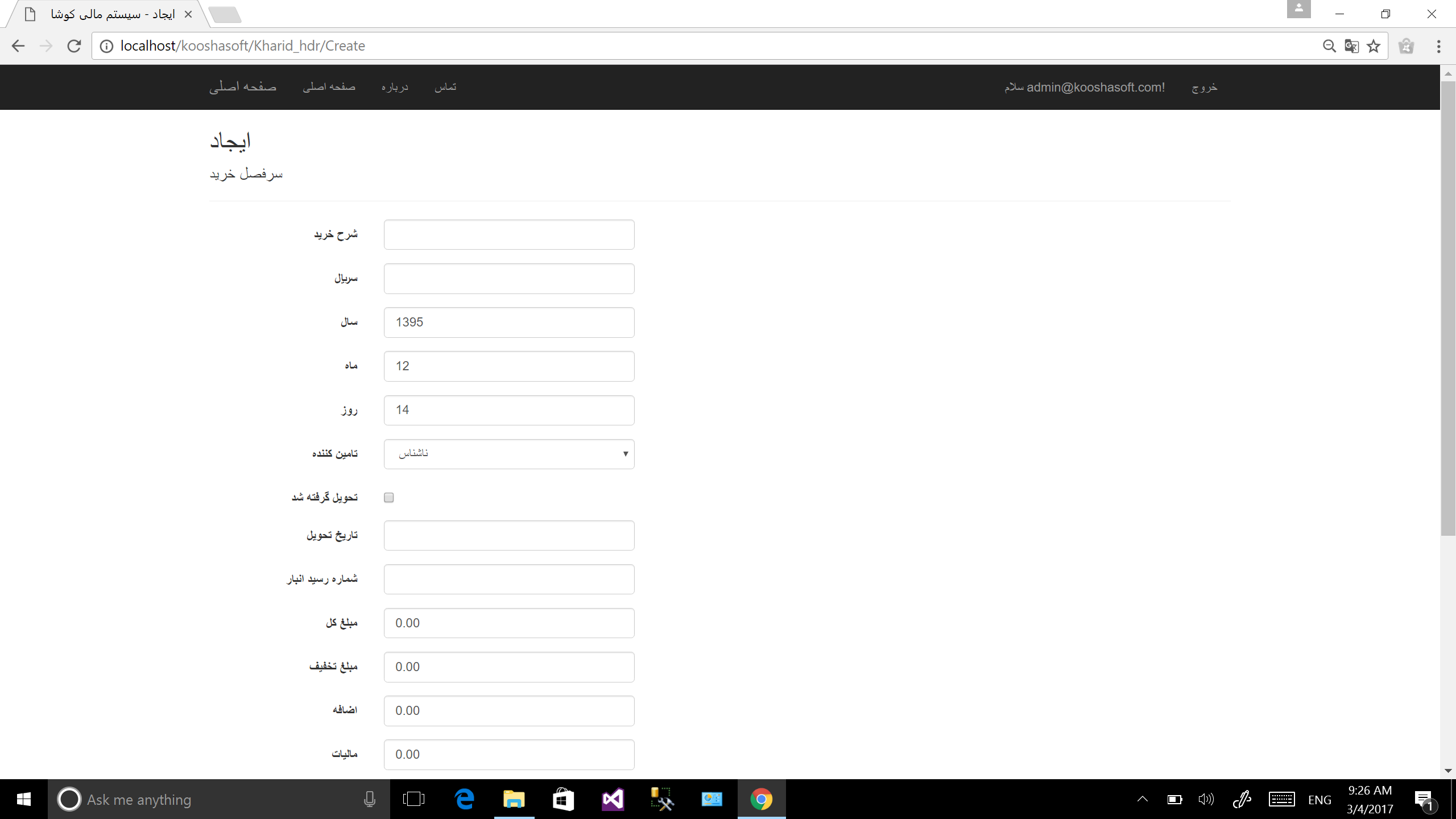1456x819 pixels.
Task: Click the page vertical scrollbar thumb
Action: tap(1447, 307)
